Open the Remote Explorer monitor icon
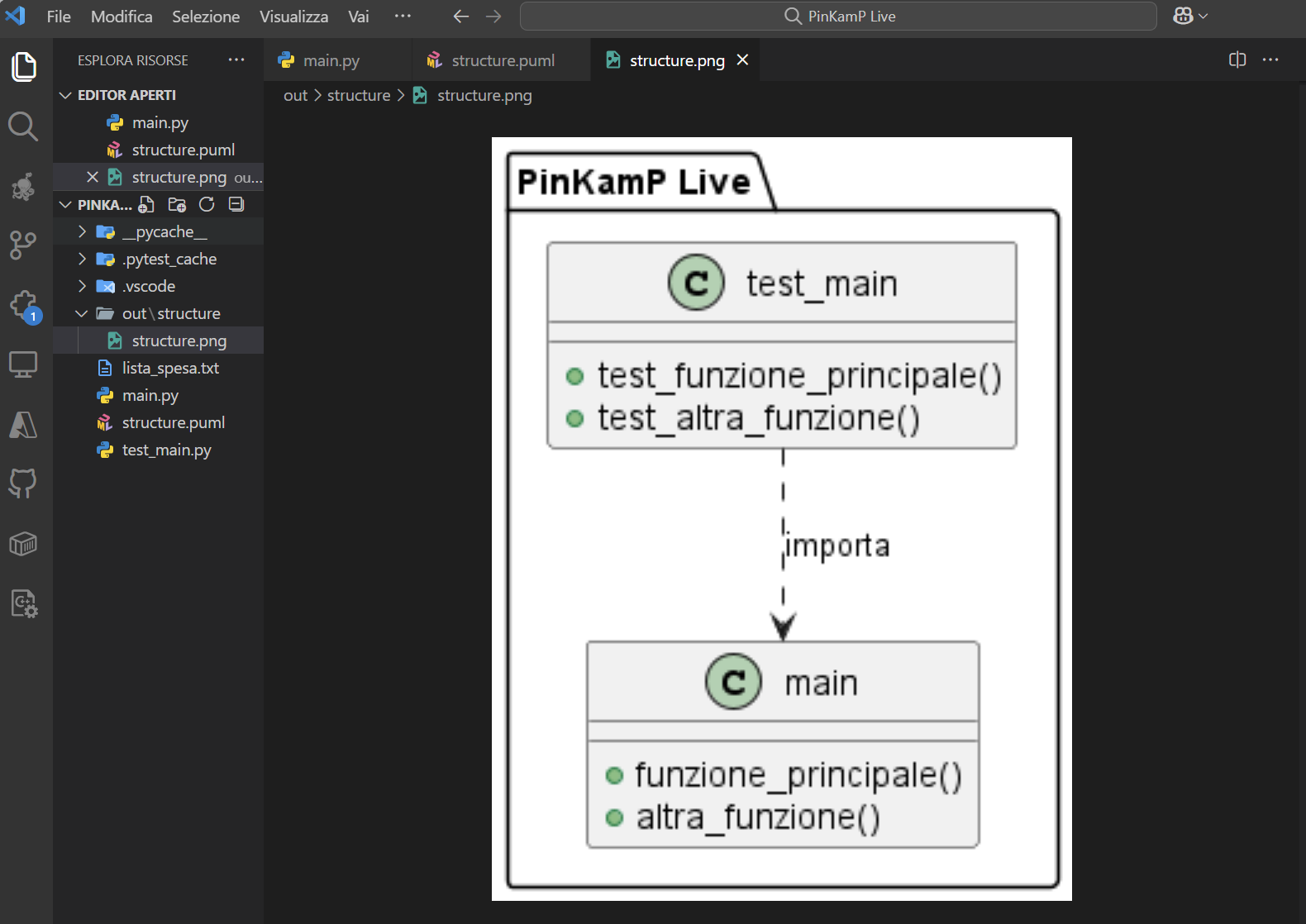The width and height of the screenshot is (1306, 924). click(x=23, y=364)
